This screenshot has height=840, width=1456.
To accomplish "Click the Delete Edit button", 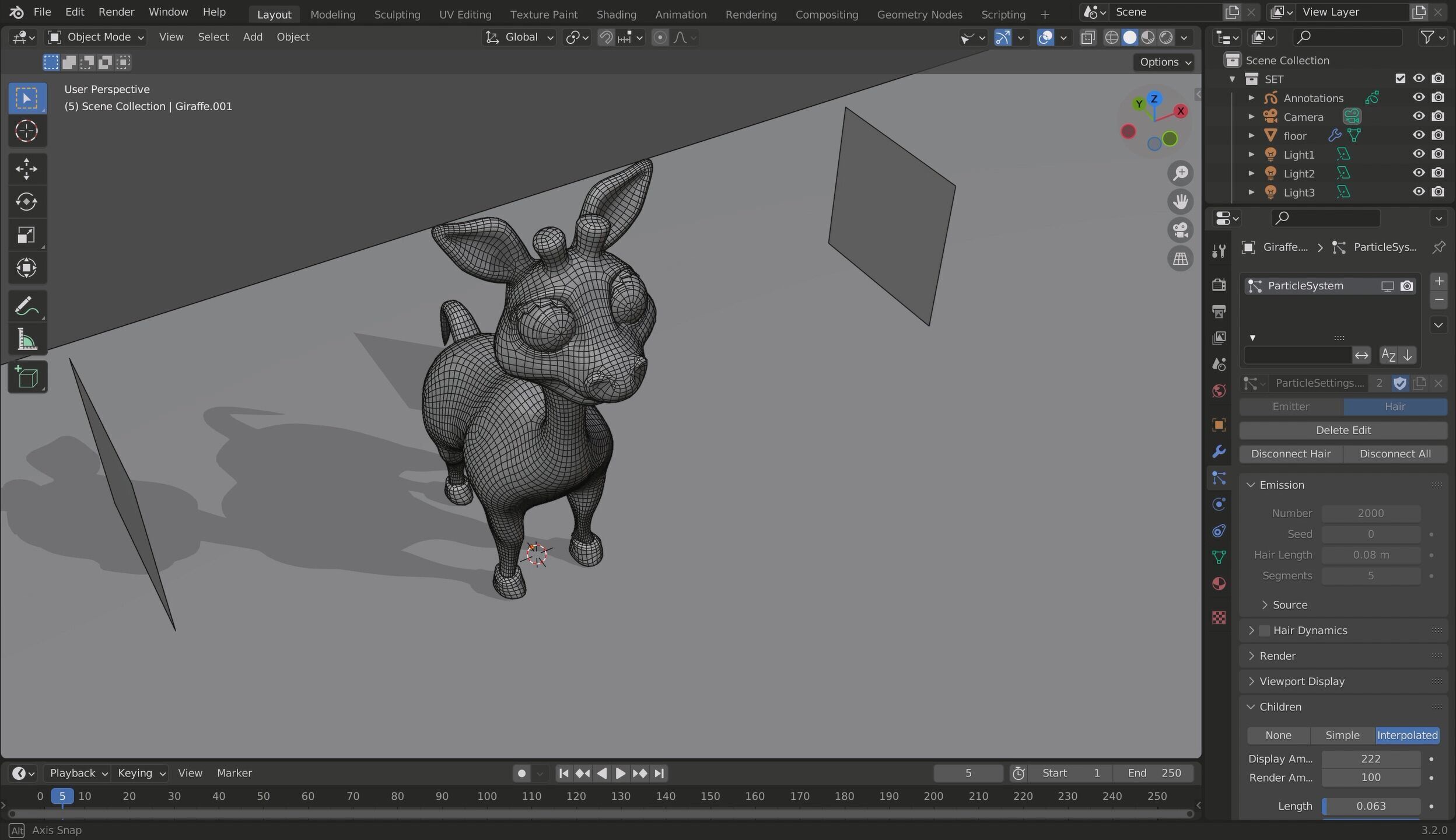I will coord(1343,430).
